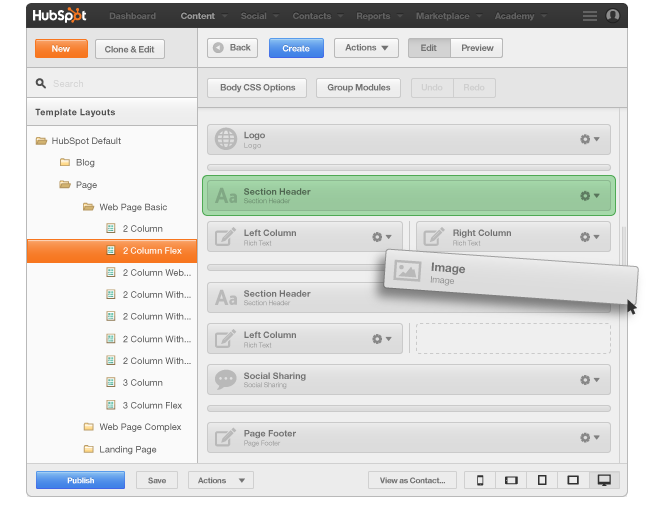Open the top Actions dropdown

point(366,48)
